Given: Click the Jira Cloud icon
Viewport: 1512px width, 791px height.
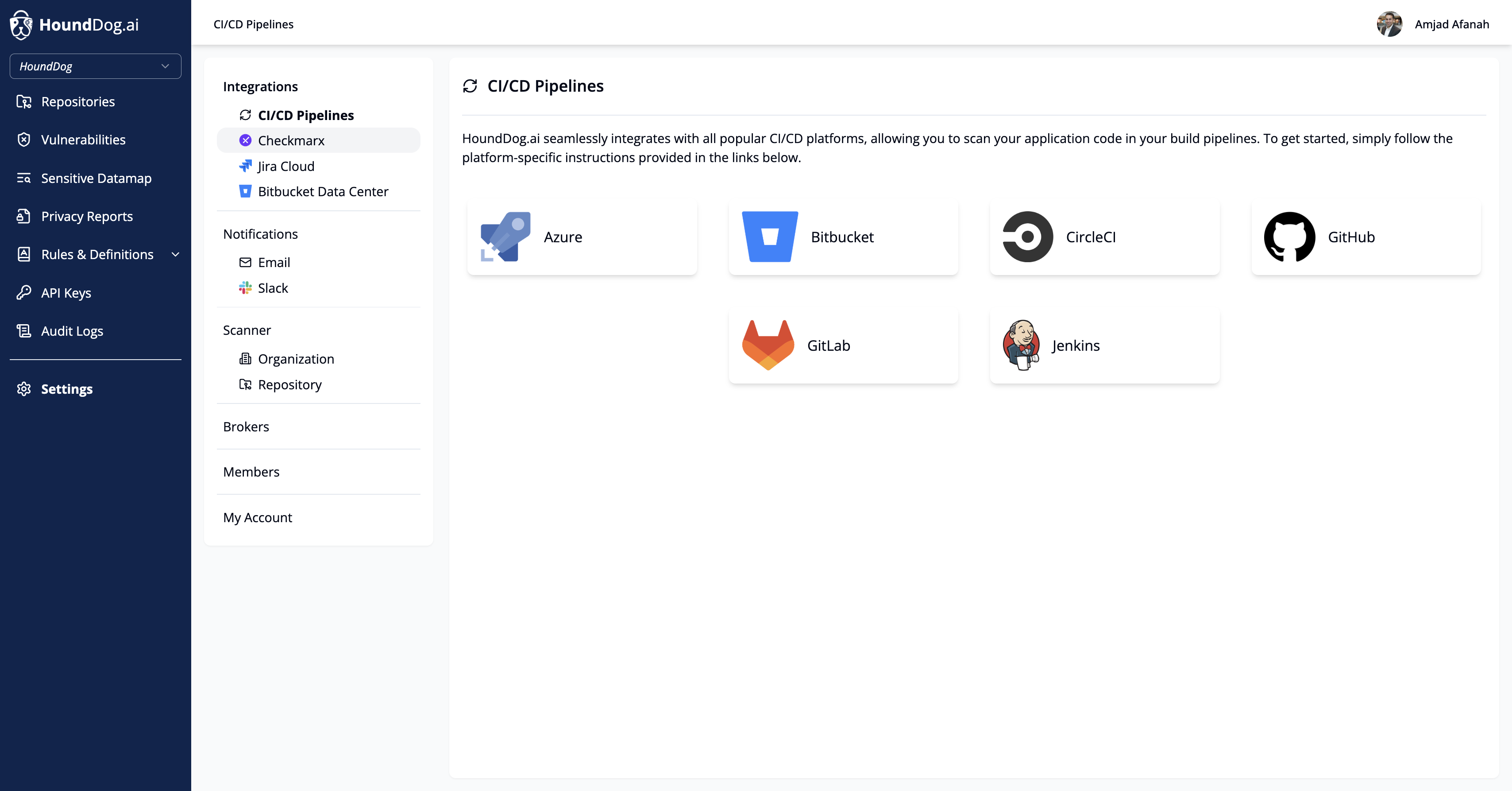Looking at the screenshot, I should click(x=245, y=166).
